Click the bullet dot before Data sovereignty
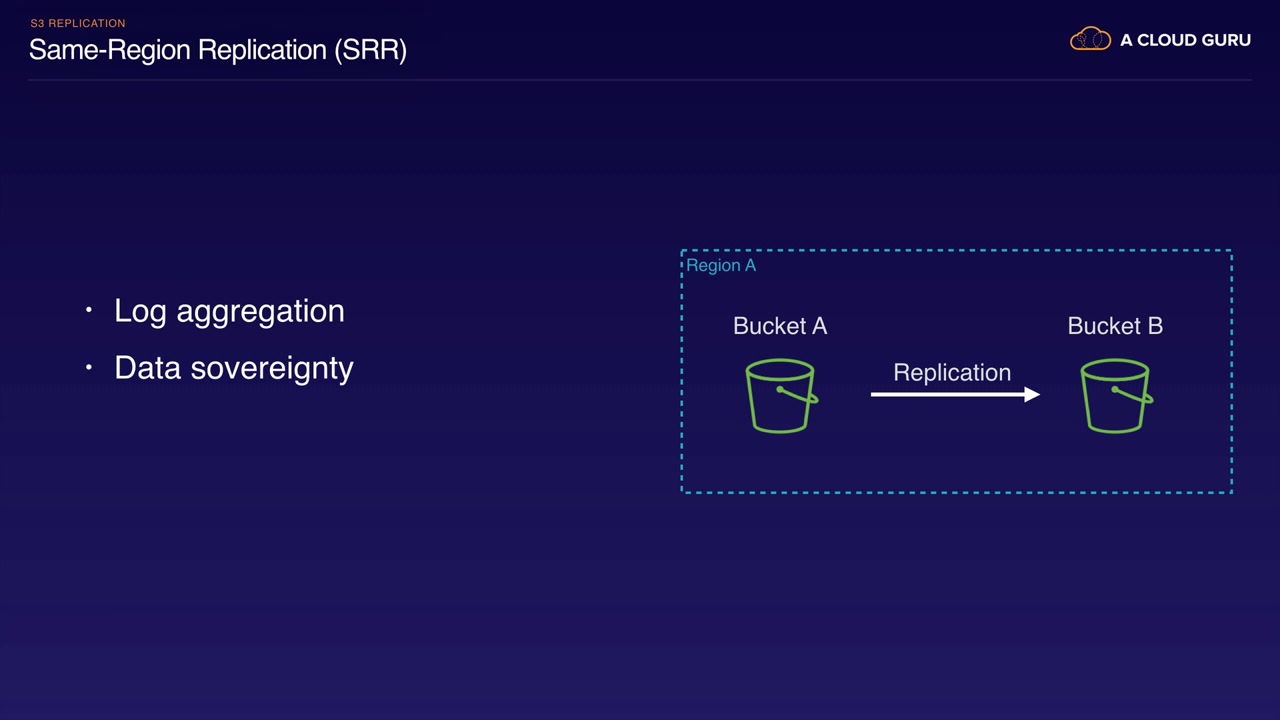 pos(89,368)
